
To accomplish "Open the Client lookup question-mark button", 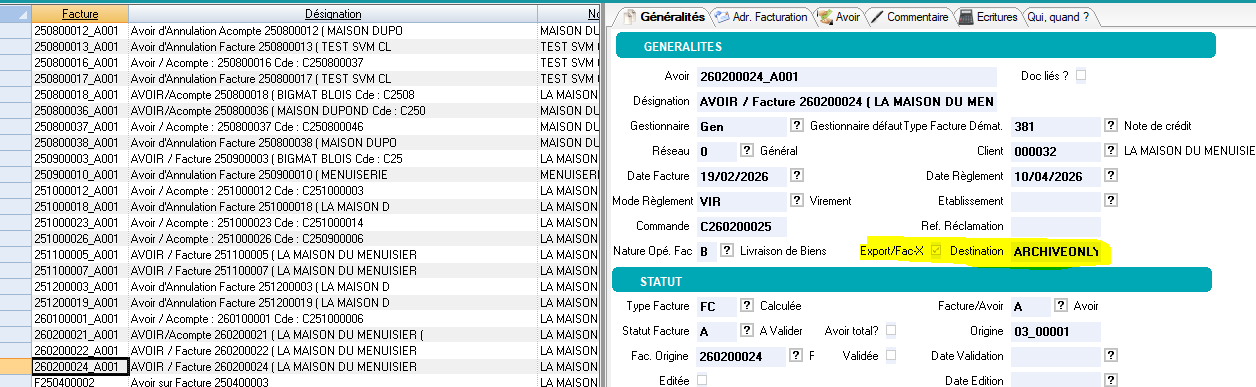I will [1112, 151].
